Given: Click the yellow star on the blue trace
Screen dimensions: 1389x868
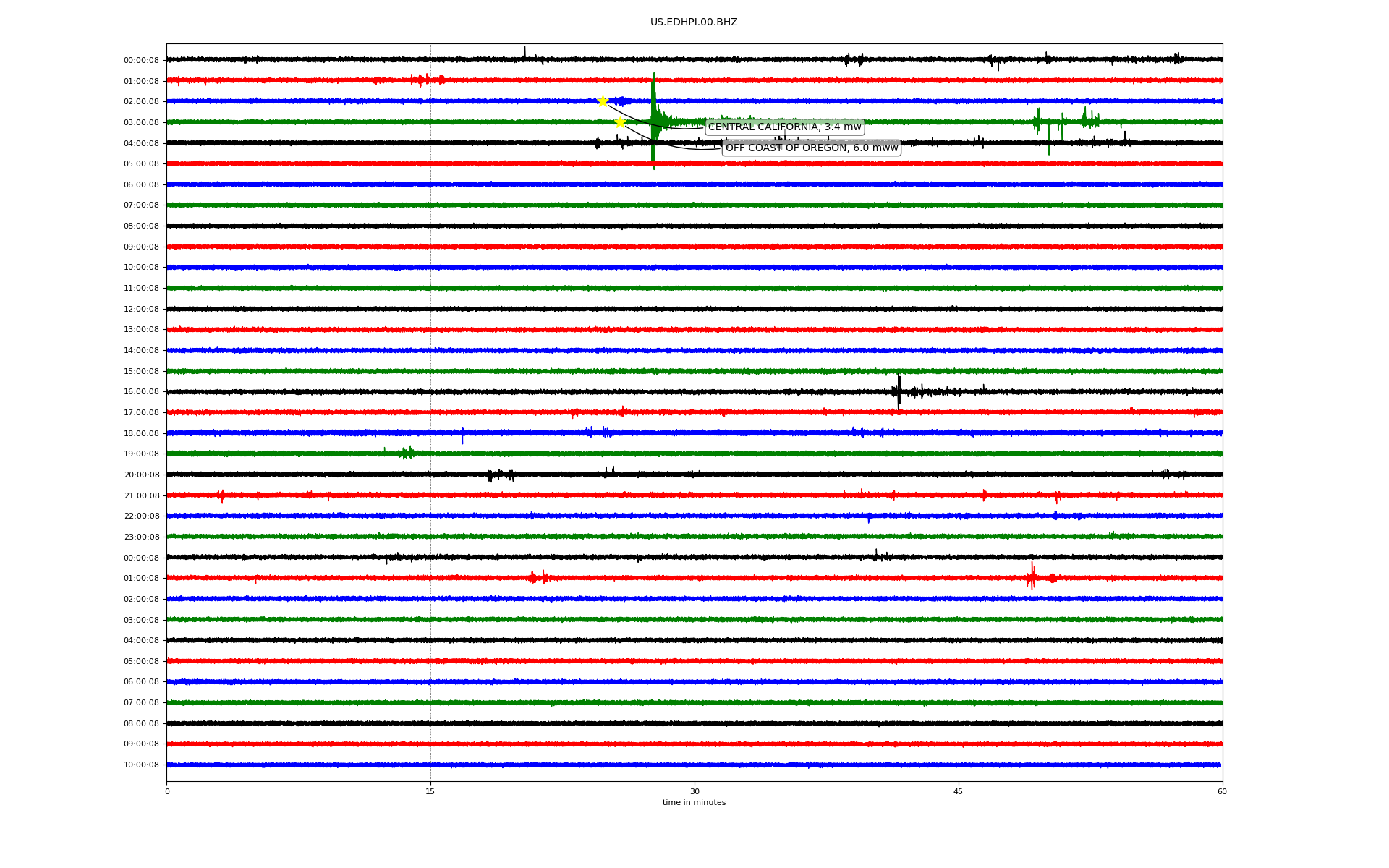Looking at the screenshot, I should coord(603,101).
